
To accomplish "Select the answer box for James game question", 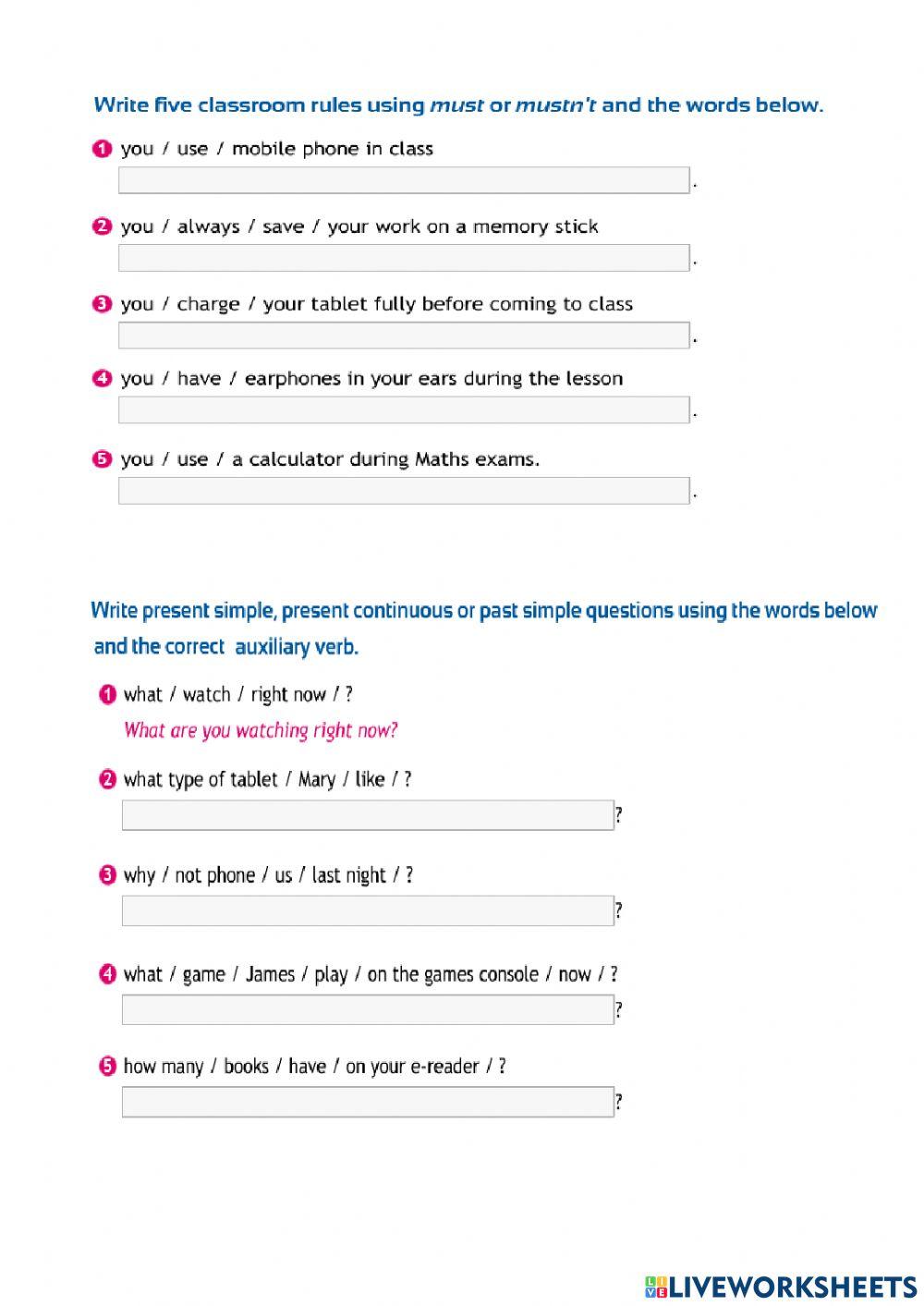I will pos(368,1009).
